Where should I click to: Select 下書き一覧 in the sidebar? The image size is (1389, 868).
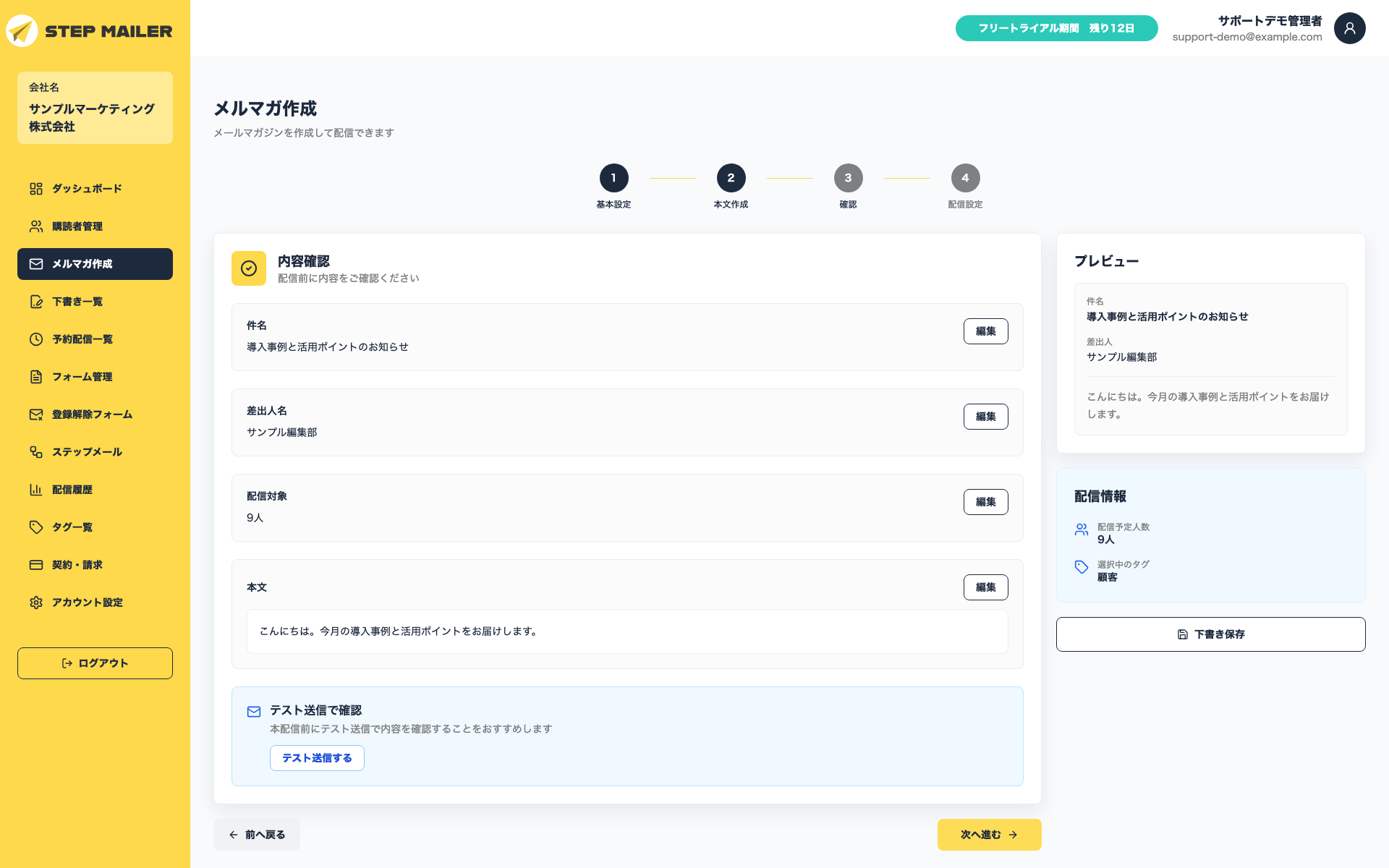click(x=95, y=302)
